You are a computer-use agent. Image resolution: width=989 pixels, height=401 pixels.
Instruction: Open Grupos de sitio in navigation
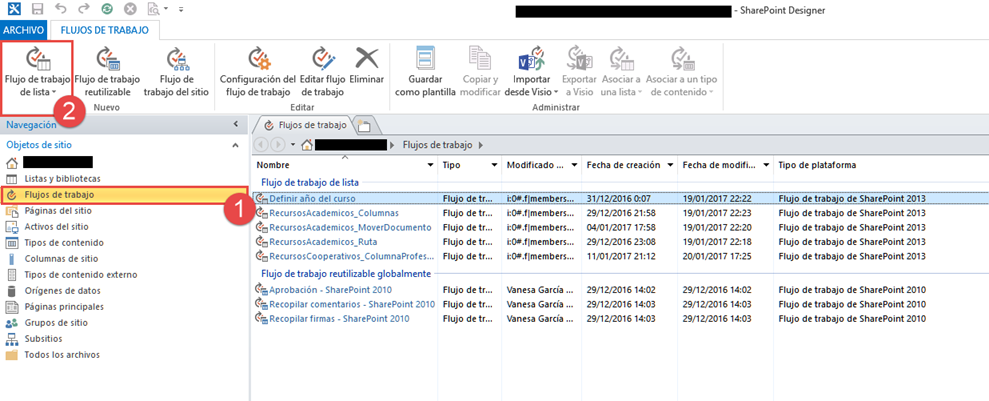tap(56, 323)
